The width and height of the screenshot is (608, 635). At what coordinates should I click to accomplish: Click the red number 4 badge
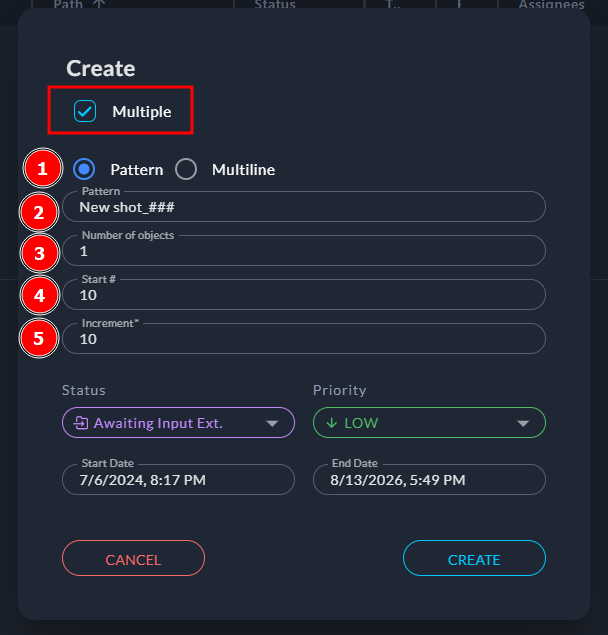(39, 296)
